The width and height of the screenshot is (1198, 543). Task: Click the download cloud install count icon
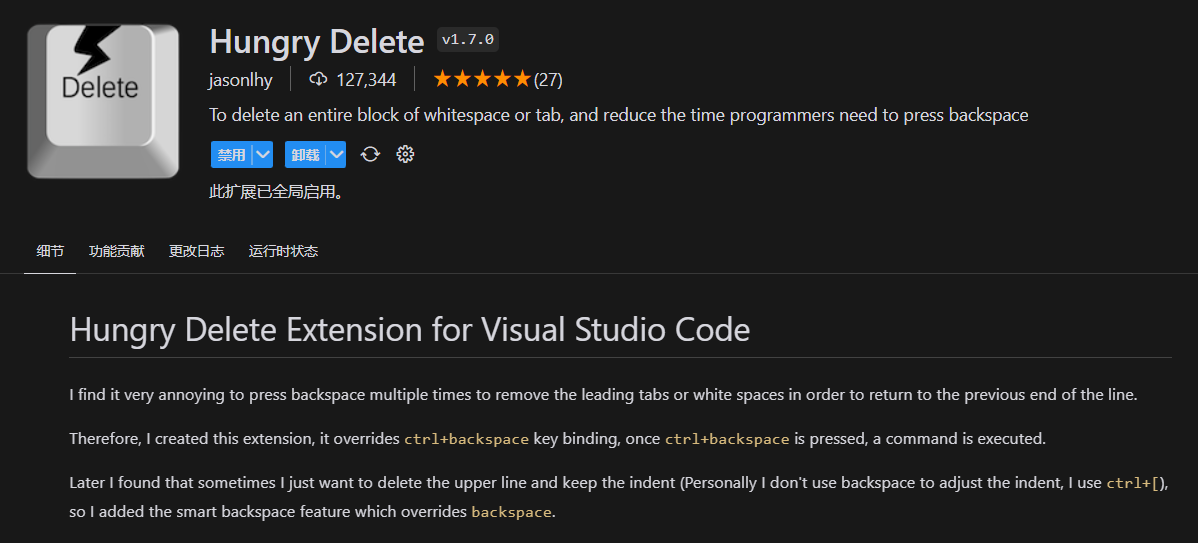[318, 79]
